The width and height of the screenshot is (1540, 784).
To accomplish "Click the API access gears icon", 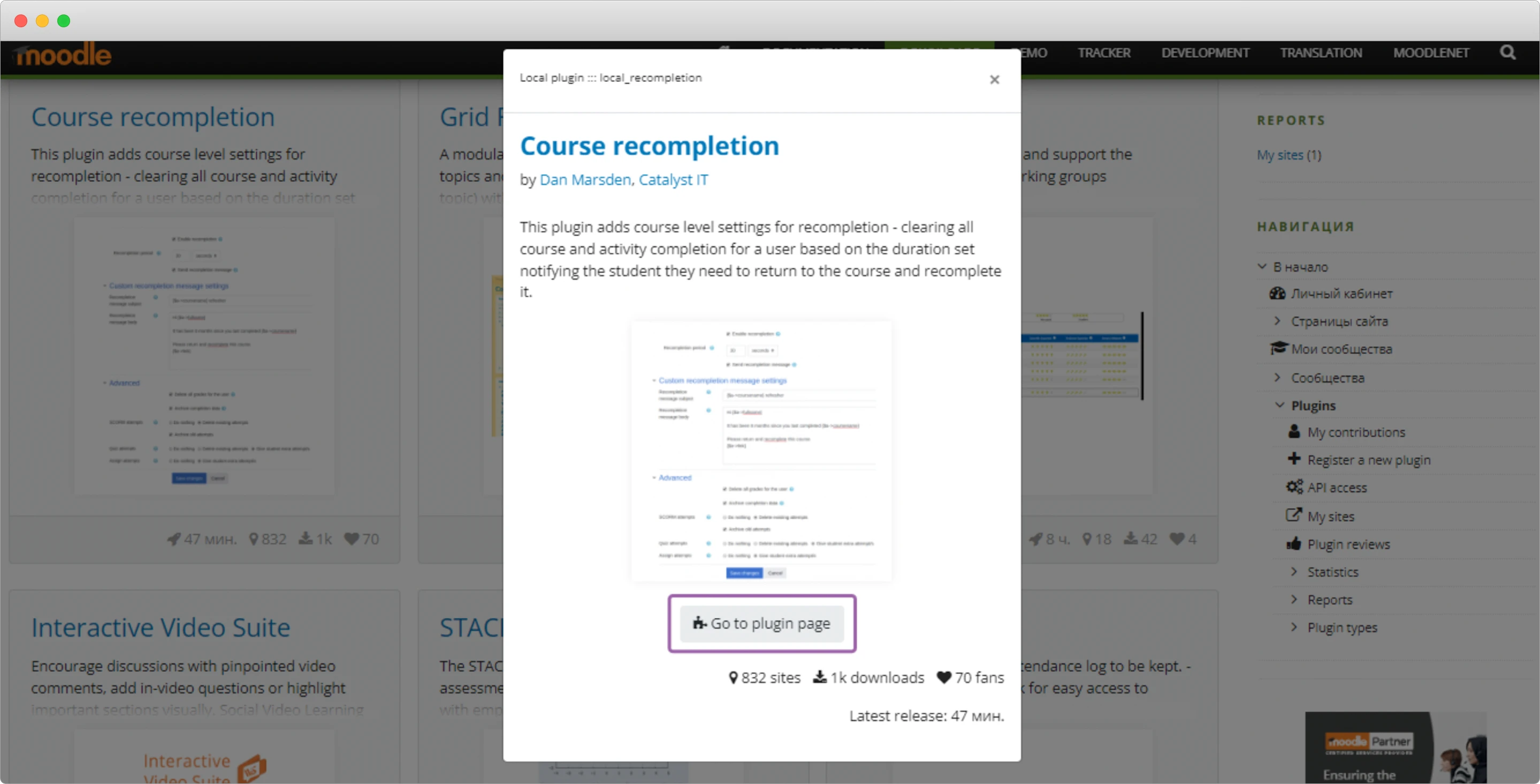I will tap(1294, 487).
